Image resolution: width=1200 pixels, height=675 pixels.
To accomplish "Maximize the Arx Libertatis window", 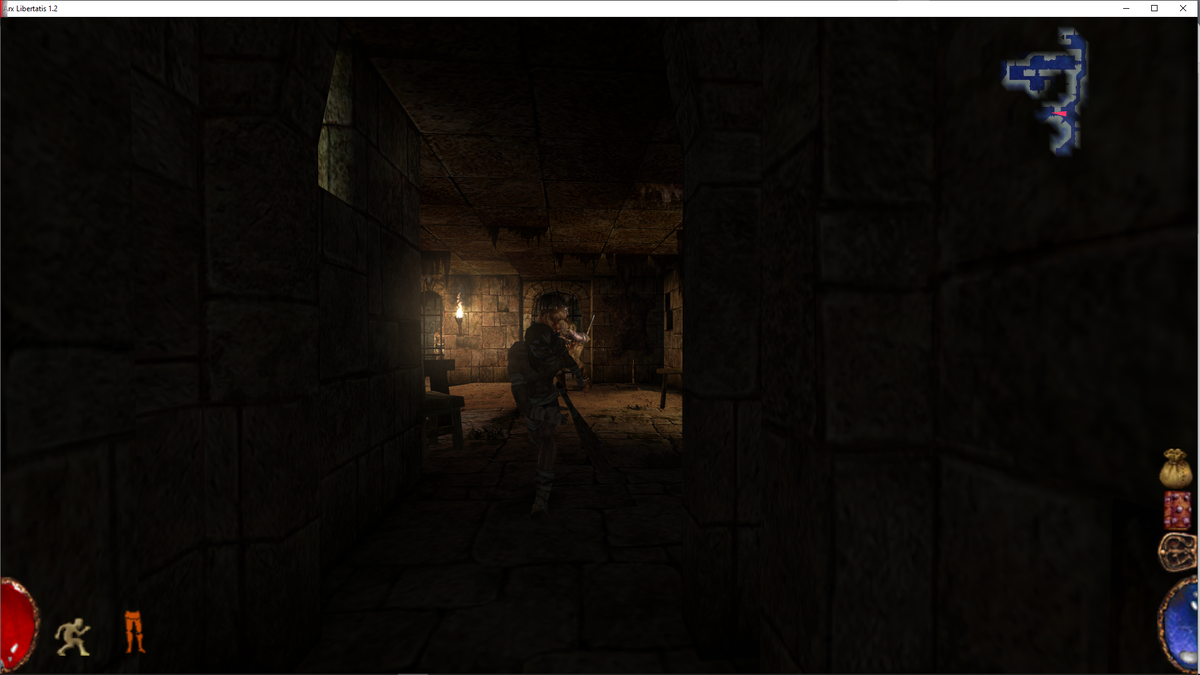I will [1154, 8].
